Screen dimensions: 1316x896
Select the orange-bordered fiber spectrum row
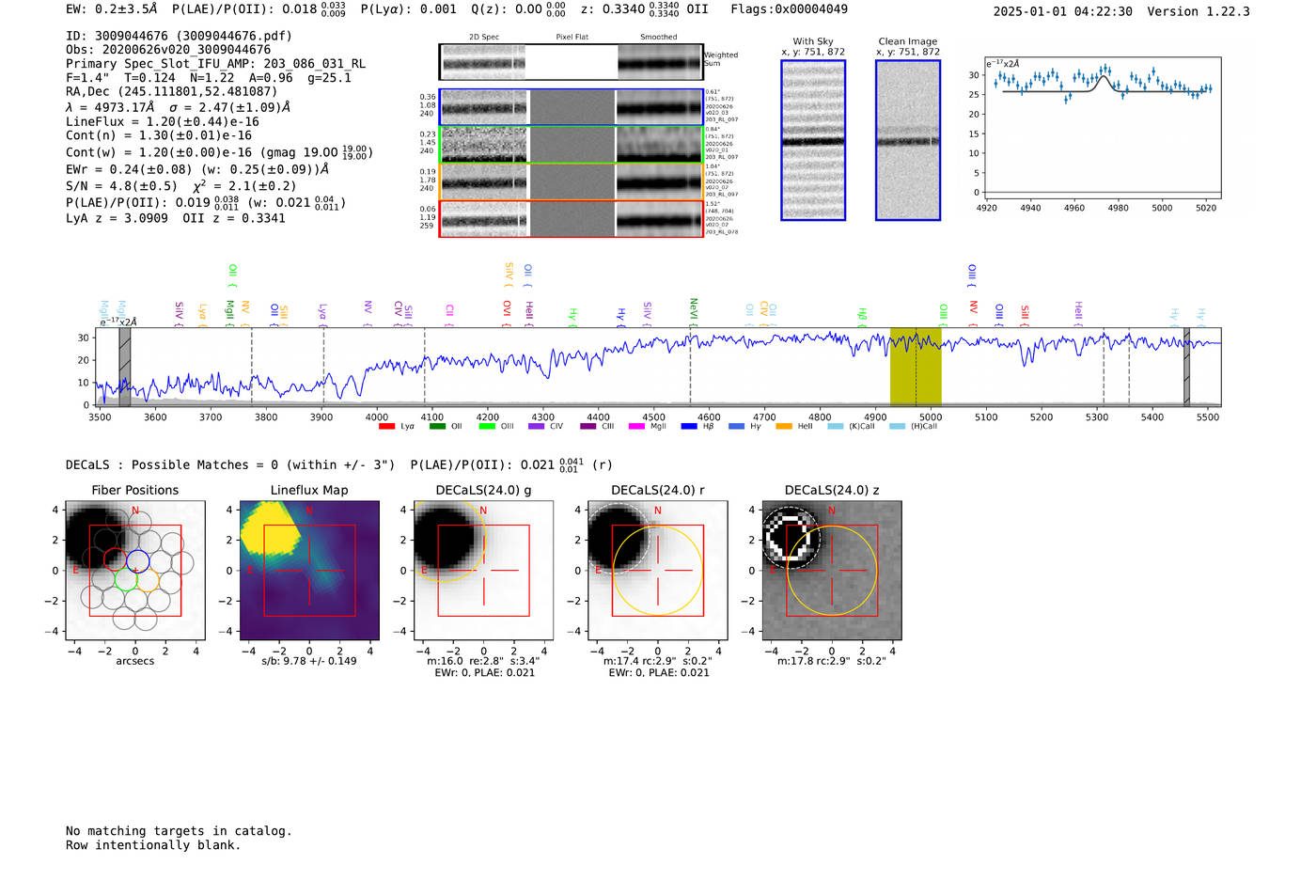coord(571,181)
